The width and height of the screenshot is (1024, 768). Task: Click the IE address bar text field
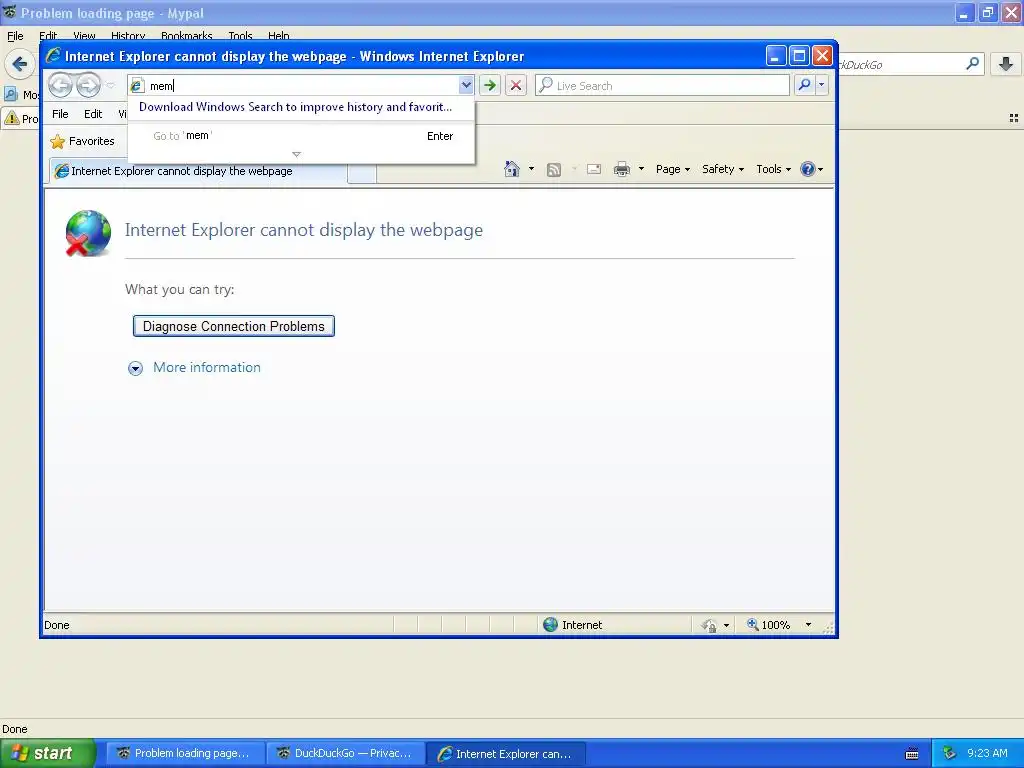click(302, 86)
